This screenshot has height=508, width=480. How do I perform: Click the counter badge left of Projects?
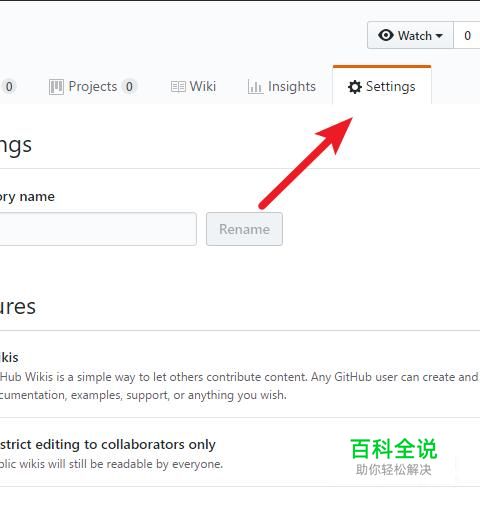coord(9,87)
